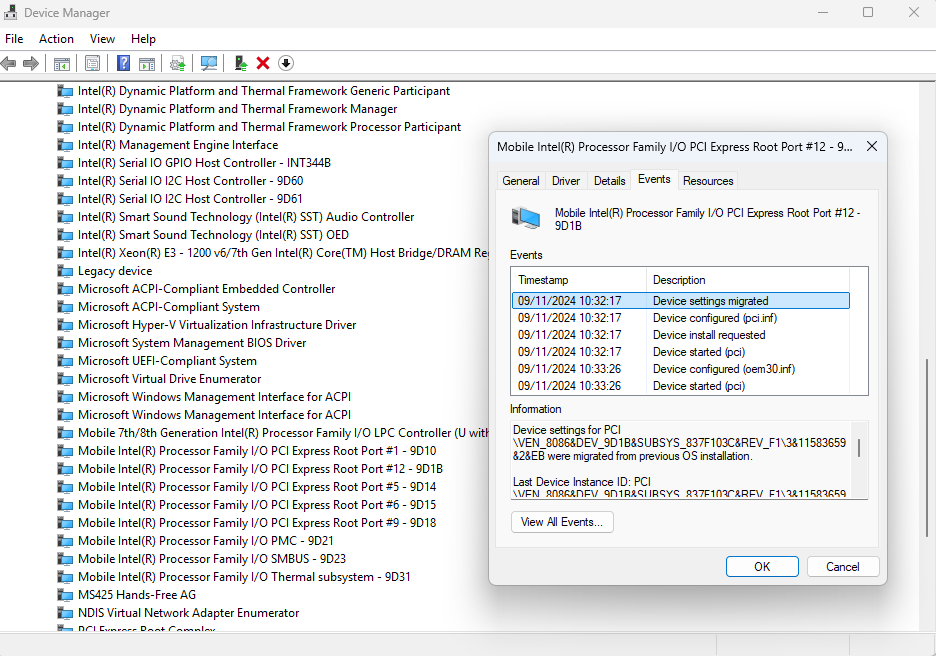This screenshot has height=656, width=936.
Task: Switch to the Details tab
Action: pyautogui.click(x=609, y=181)
